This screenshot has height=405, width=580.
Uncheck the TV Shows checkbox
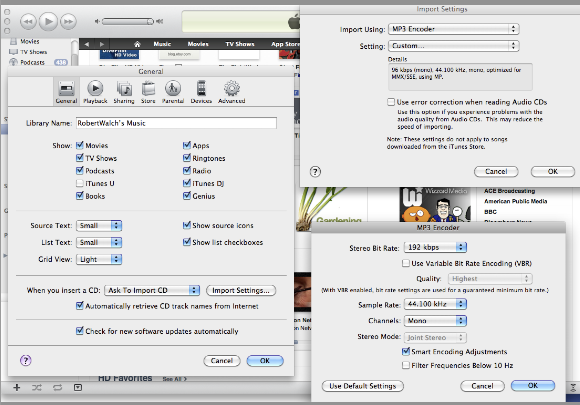pos(80,158)
